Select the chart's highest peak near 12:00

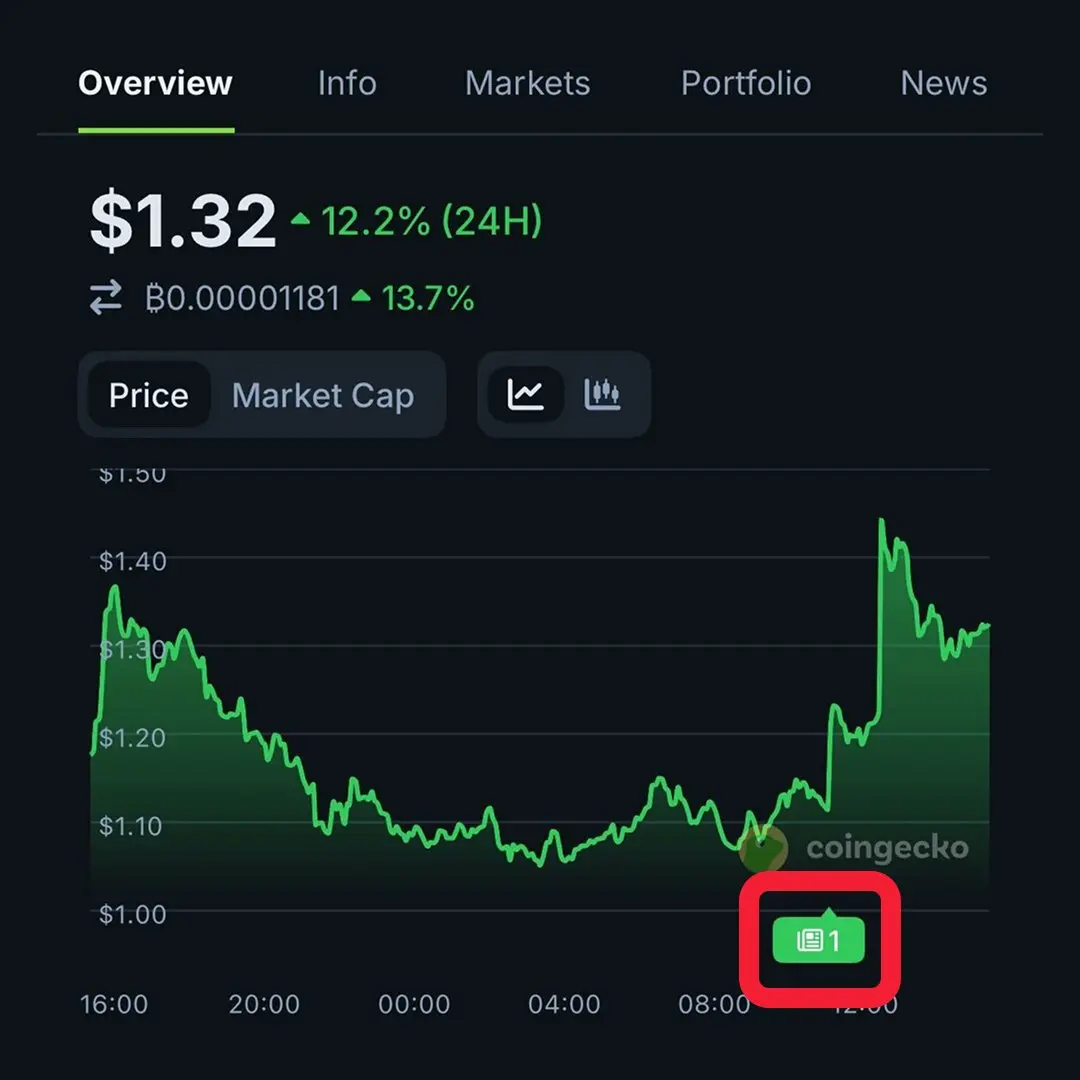(882, 520)
